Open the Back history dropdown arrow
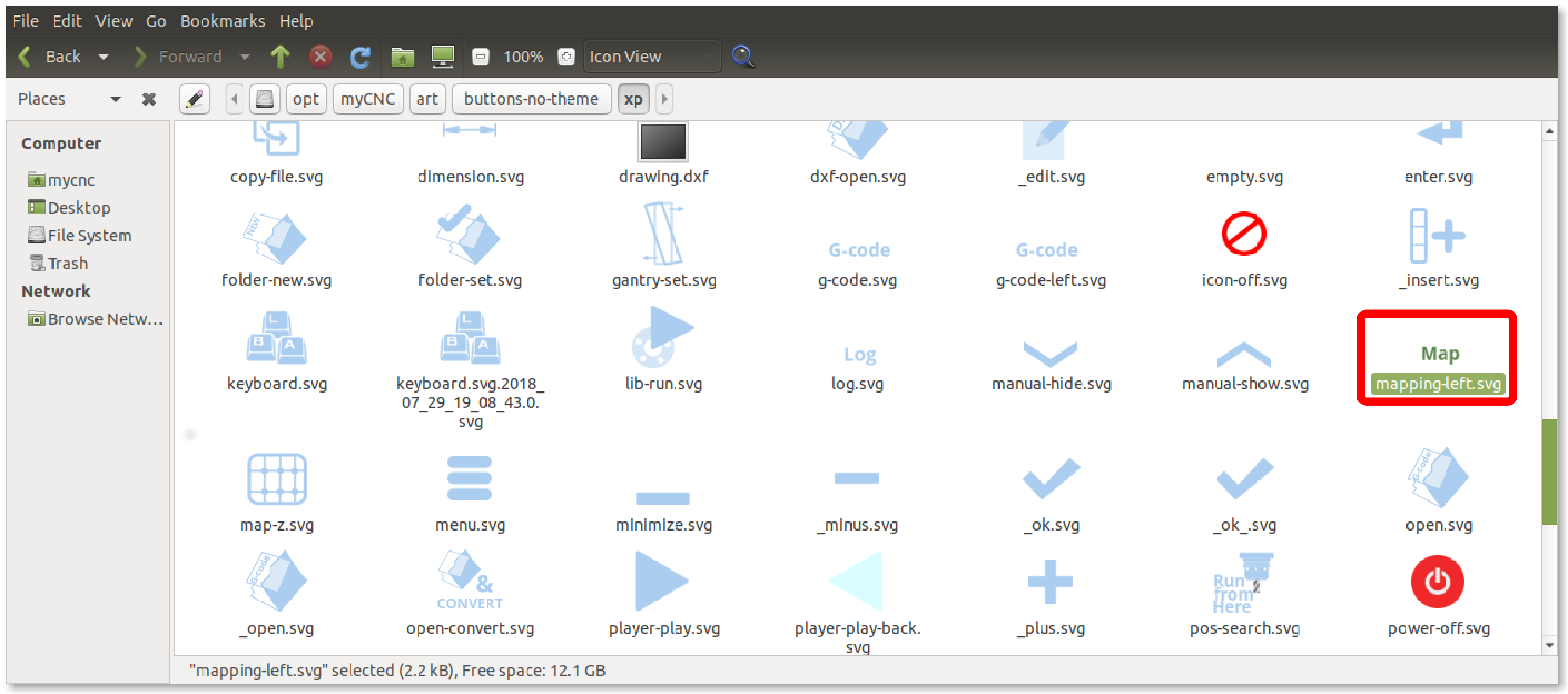This screenshot has width=1568, height=694. 104,56
